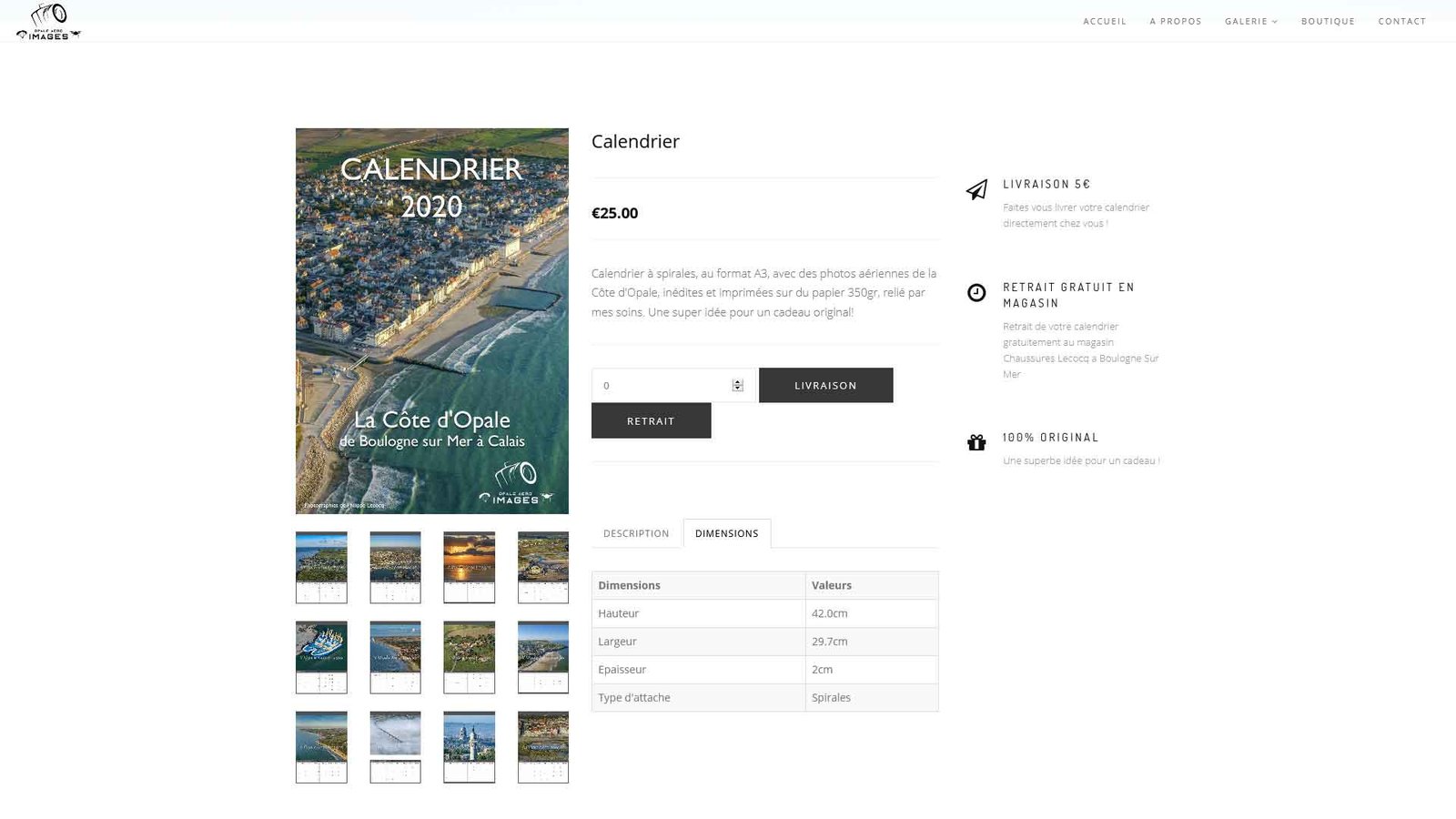
Task: Click the clock icon for store pickup
Action: [x=976, y=292]
